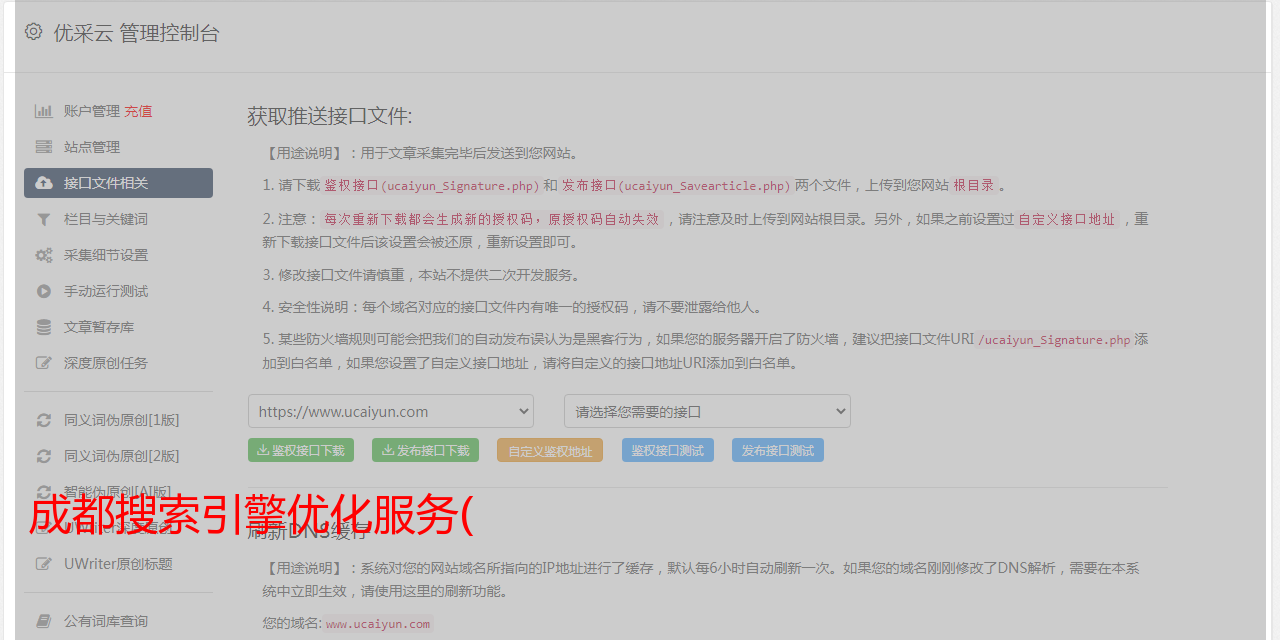The image size is (1280, 640).
Task: Click the gear icon beside 优采云 管理控制台
Action: pyautogui.click(x=33, y=32)
